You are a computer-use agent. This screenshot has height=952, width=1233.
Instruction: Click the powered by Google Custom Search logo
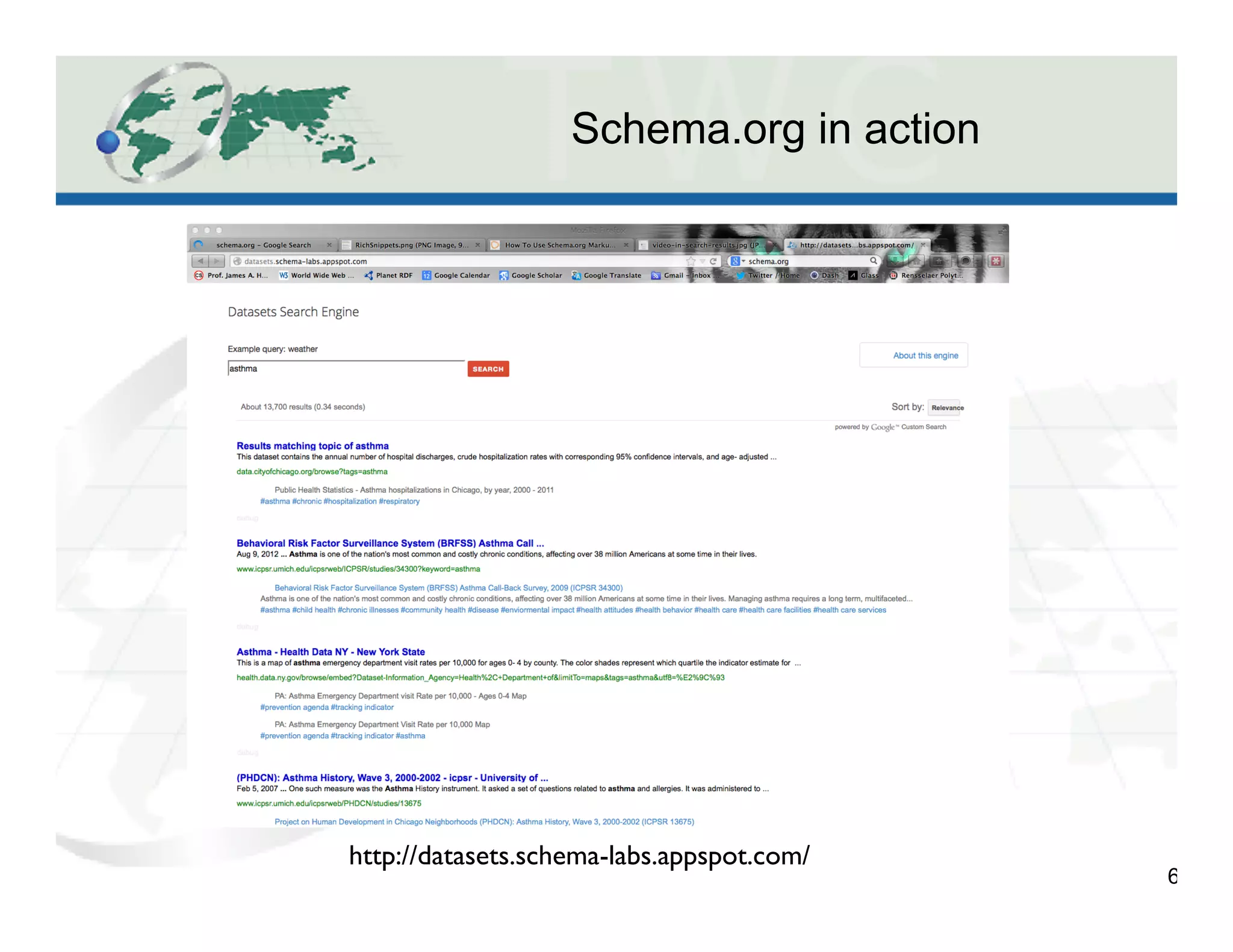click(890, 427)
